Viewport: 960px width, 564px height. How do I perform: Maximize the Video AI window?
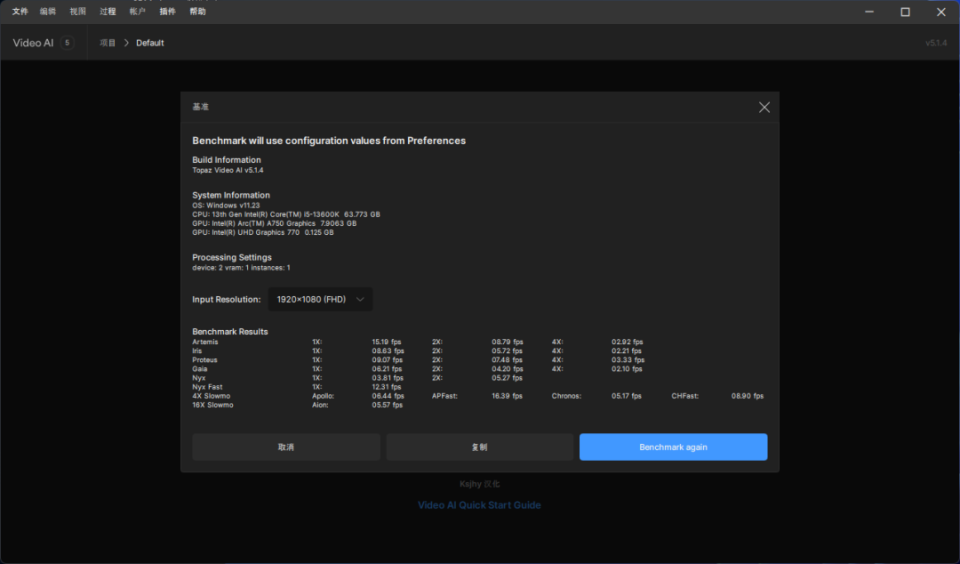click(905, 12)
